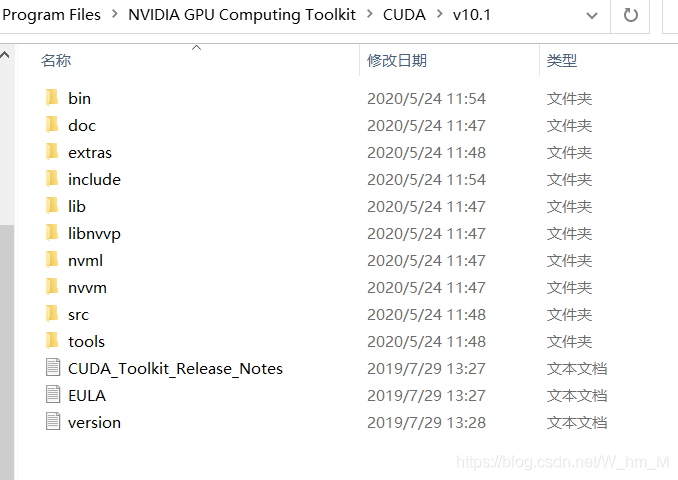Sort by the 修改日期 column header
Screen dimensions: 678x480
[x=397, y=60]
